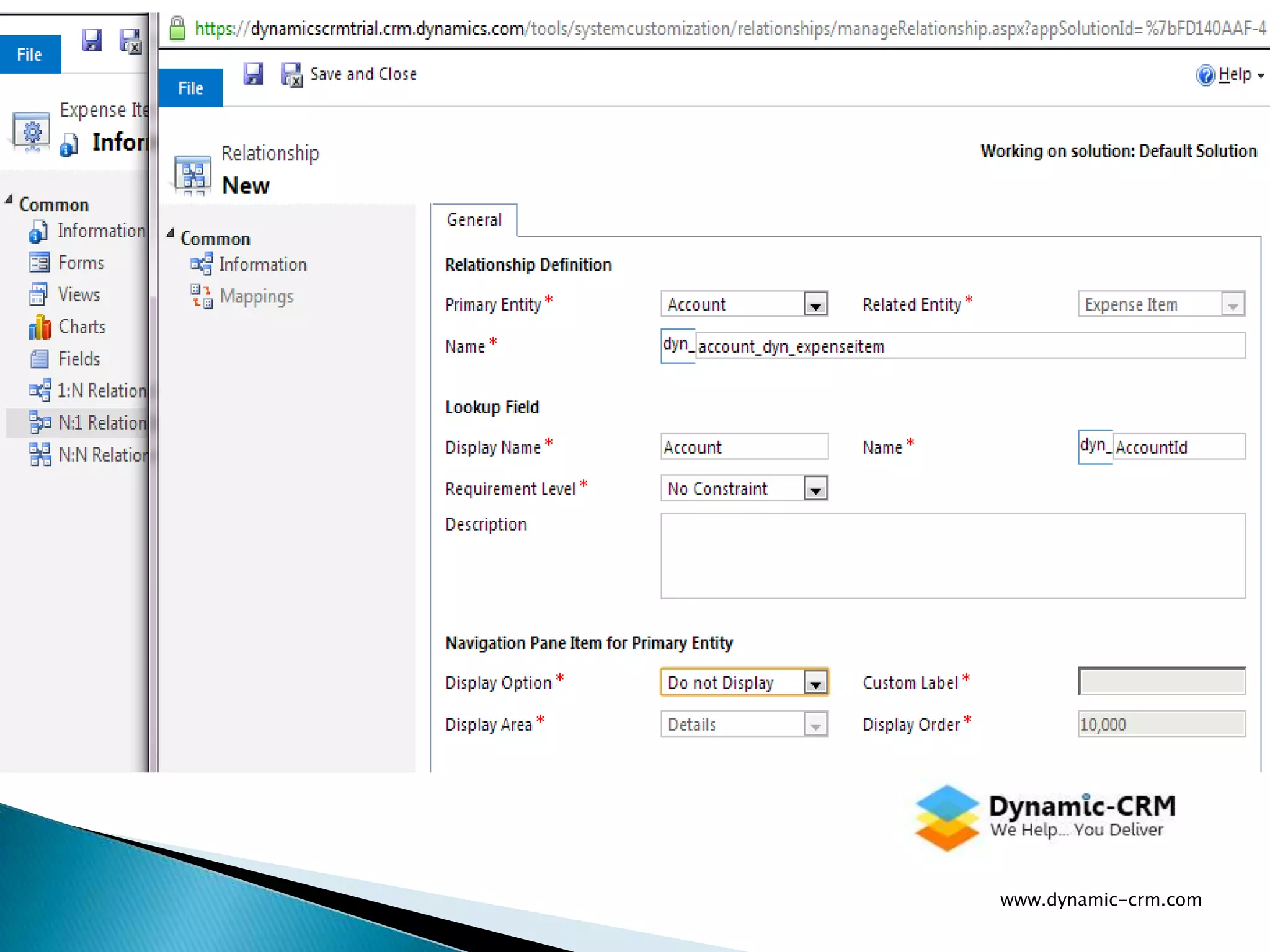Click the Views icon in the Expense Item tree
The height and width of the screenshot is (952, 1270).
(x=38, y=294)
